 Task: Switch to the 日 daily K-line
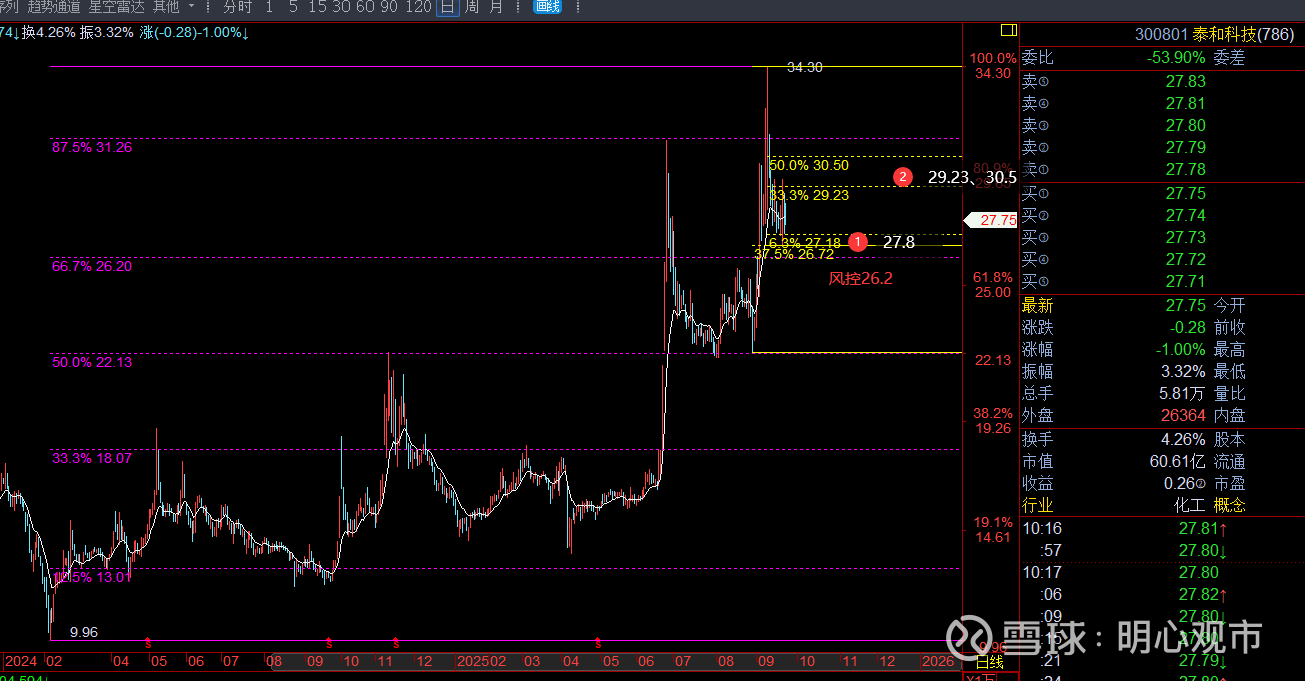point(447,7)
